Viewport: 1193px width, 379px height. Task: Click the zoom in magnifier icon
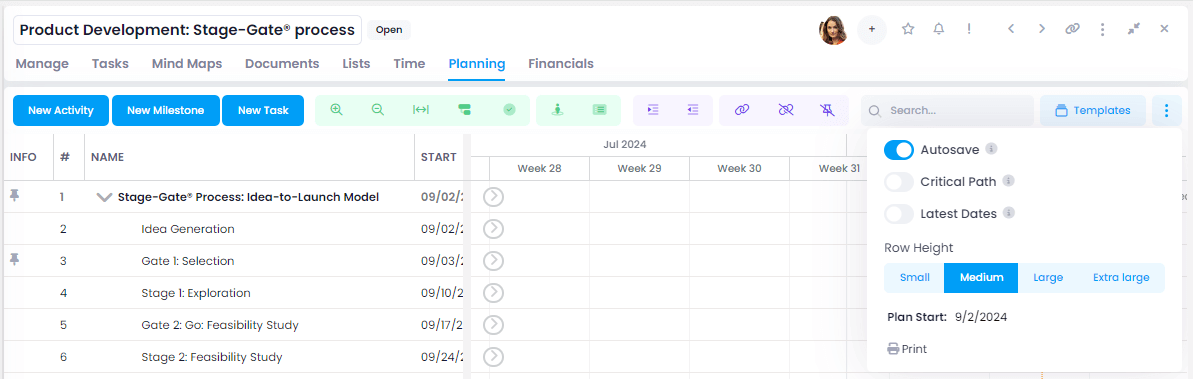(336, 110)
